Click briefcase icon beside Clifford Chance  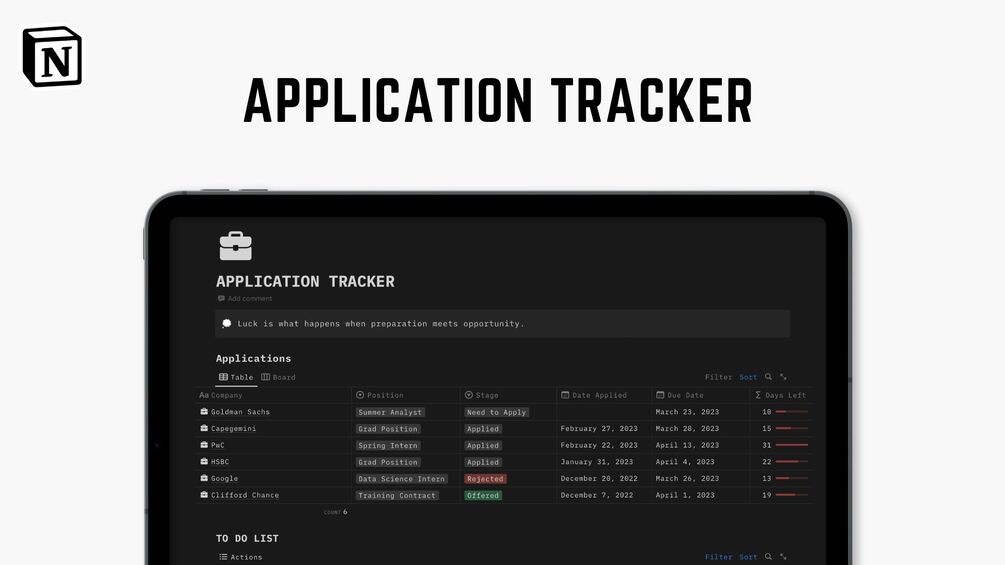coord(204,495)
